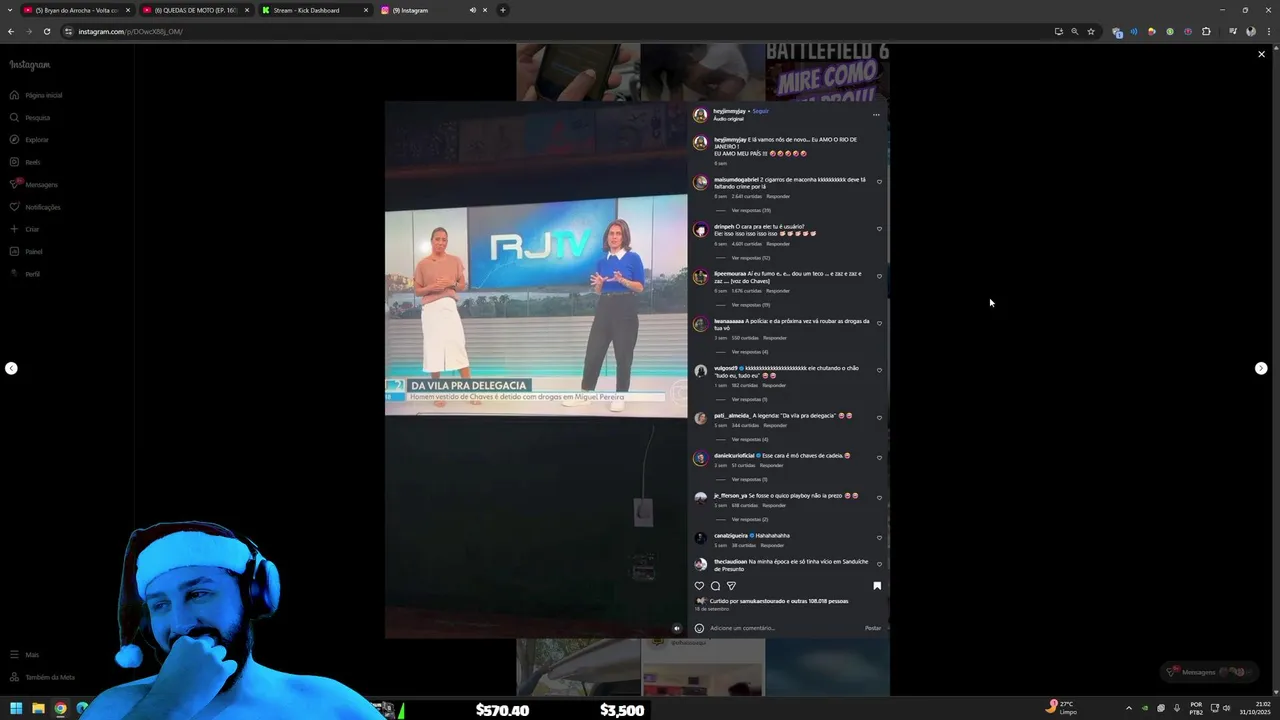Expand 'Ver respostas (39)' under maisumdogabriel
Screen dimensions: 1280x720
pyautogui.click(x=750, y=210)
